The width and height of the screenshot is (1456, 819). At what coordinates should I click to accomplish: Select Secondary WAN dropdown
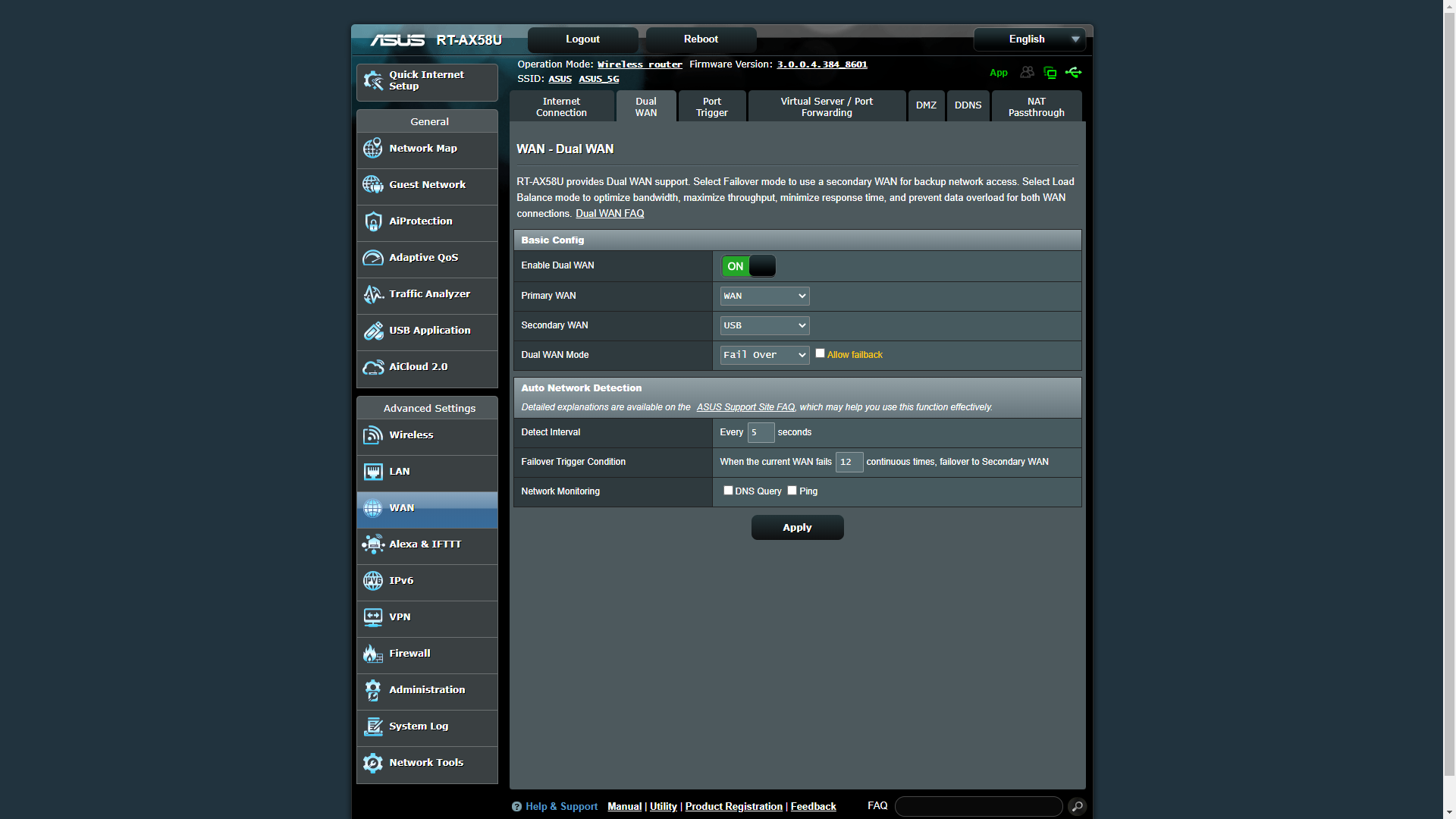(764, 325)
